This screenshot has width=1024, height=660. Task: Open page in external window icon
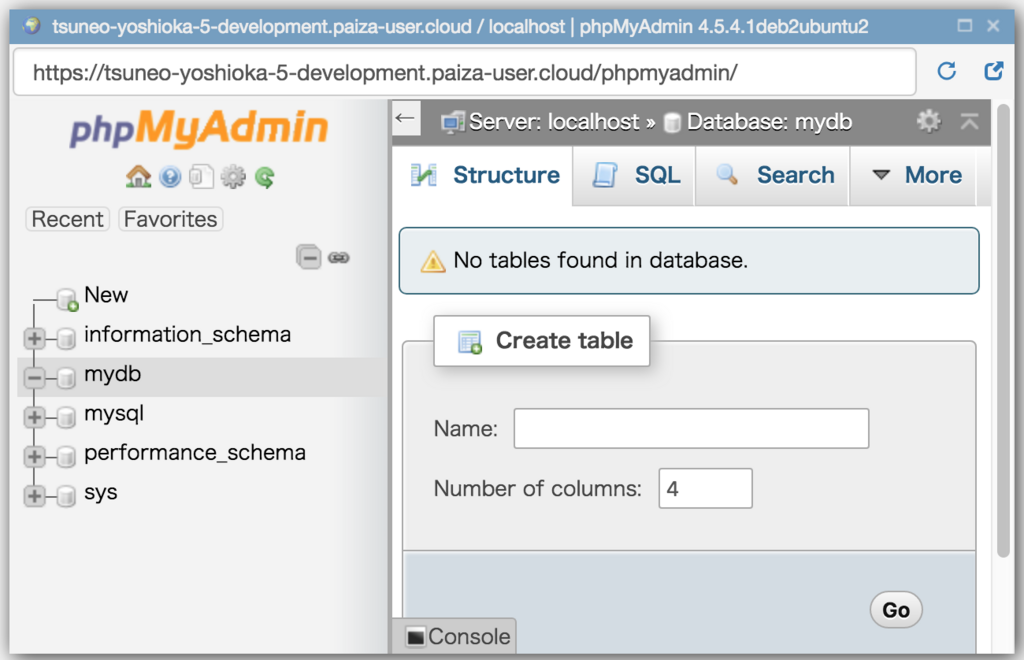(993, 71)
